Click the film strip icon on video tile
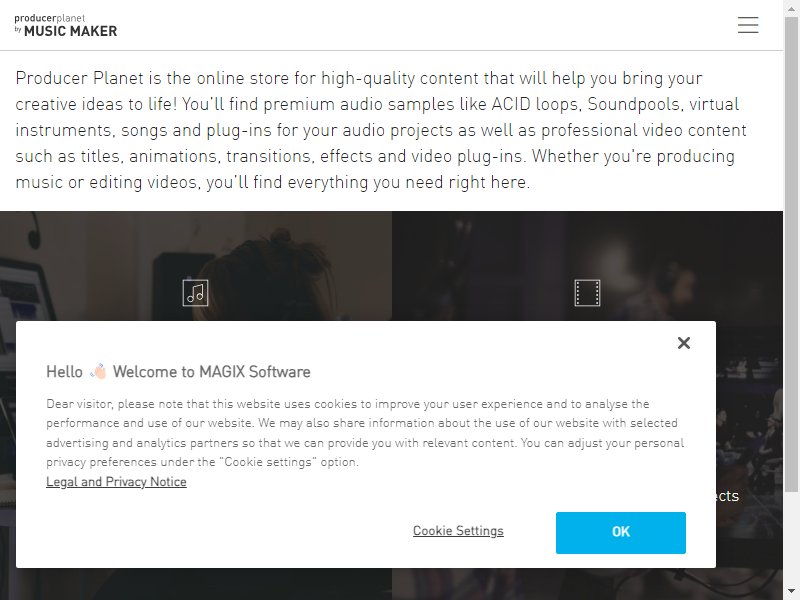Image resolution: width=800 pixels, height=600 pixels. pyautogui.click(x=587, y=292)
